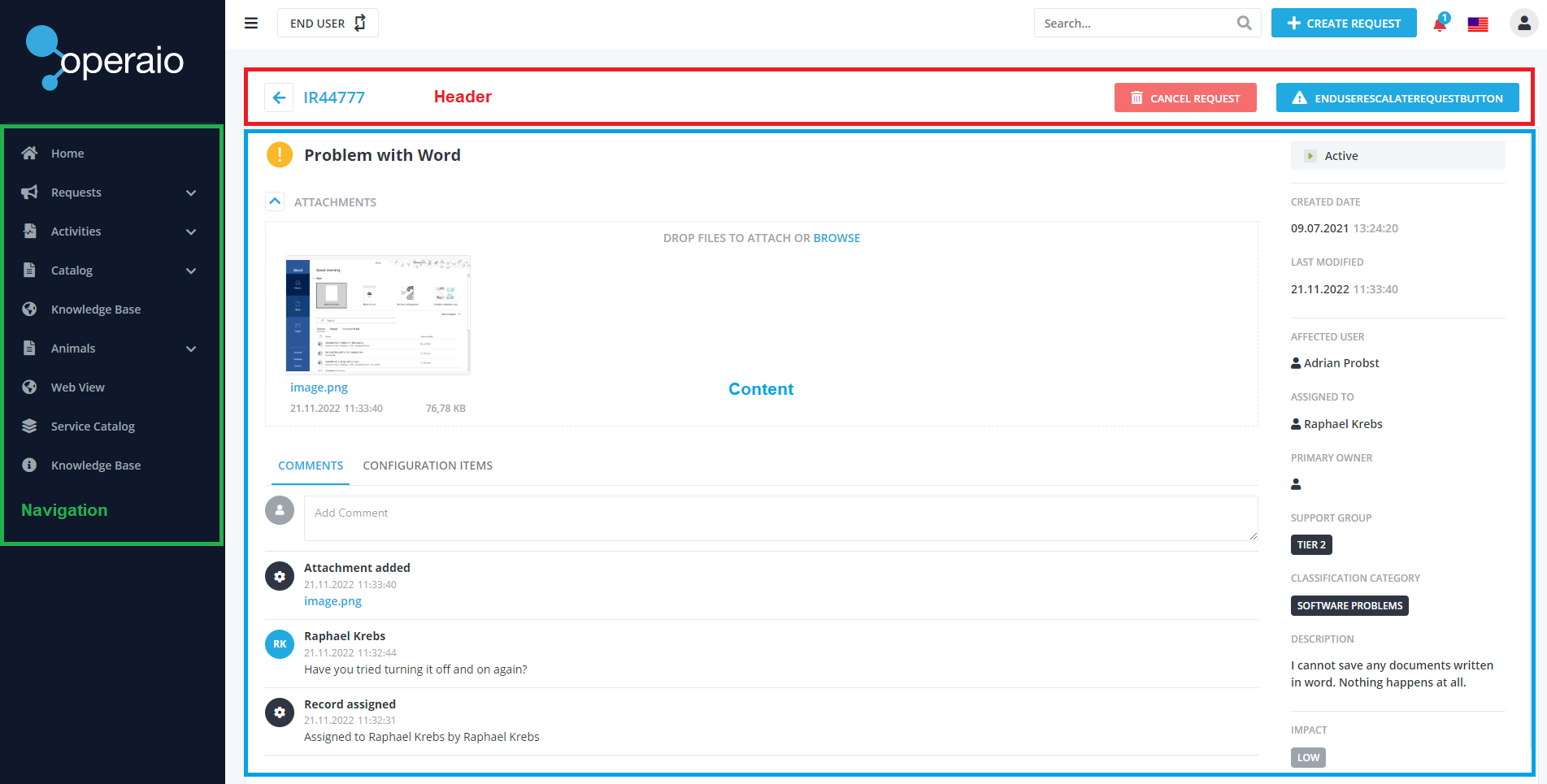Expand the Activities submenu
The image size is (1547, 784).
pyautogui.click(x=191, y=232)
